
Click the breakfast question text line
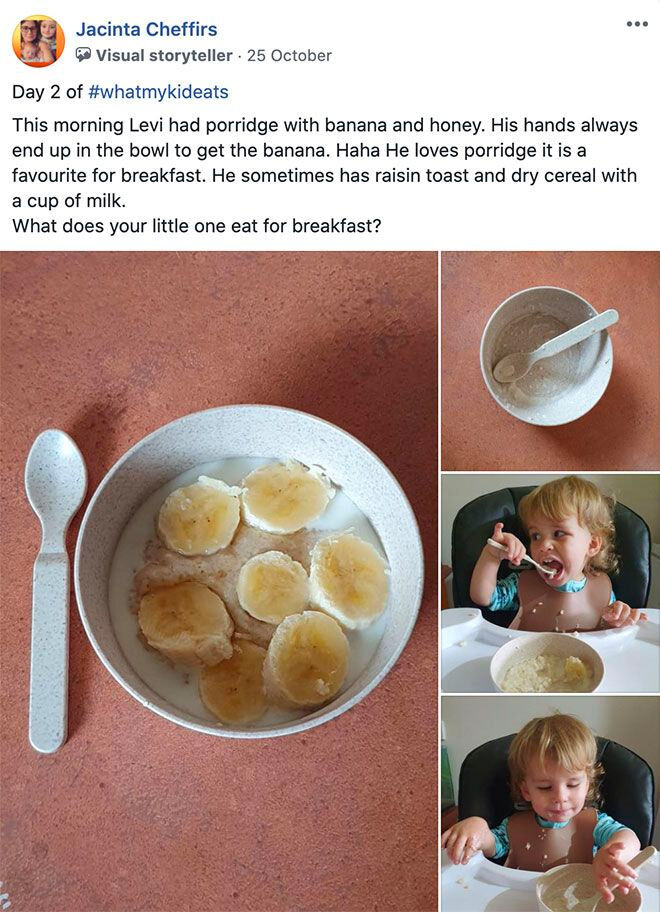click(x=196, y=226)
